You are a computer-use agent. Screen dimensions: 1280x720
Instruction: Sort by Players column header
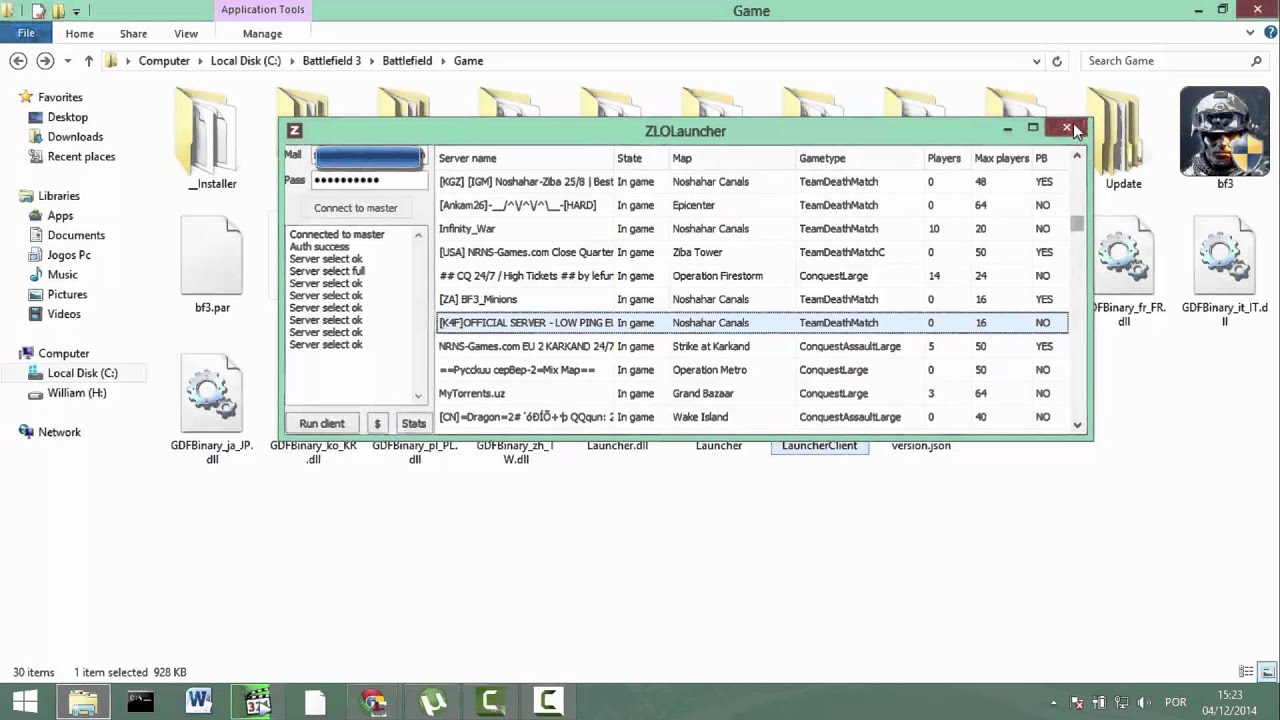[x=947, y=158]
